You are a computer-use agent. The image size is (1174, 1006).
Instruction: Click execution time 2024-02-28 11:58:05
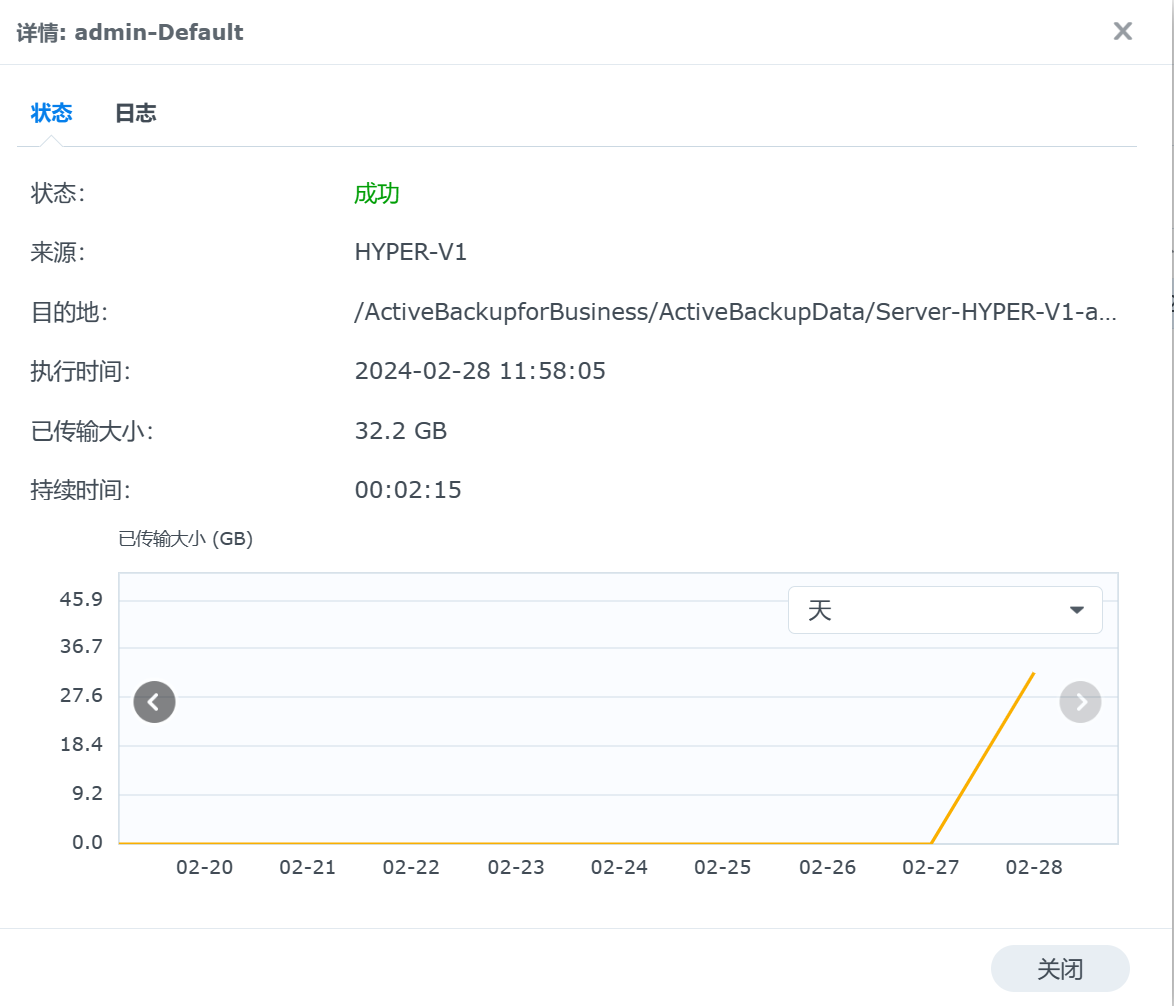(x=480, y=371)
